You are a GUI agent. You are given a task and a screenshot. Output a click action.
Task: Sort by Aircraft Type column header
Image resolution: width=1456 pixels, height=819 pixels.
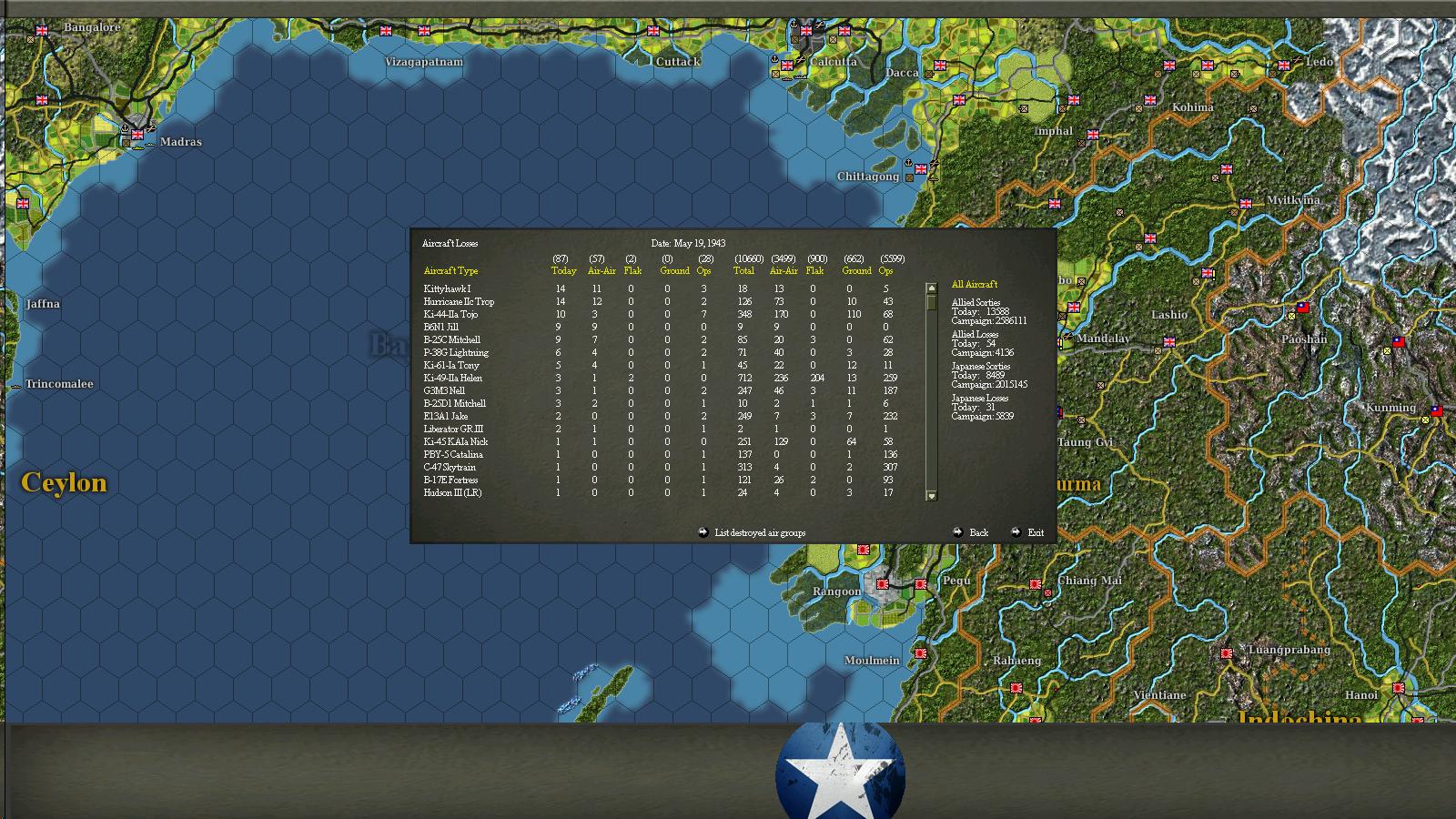point(450,271)
